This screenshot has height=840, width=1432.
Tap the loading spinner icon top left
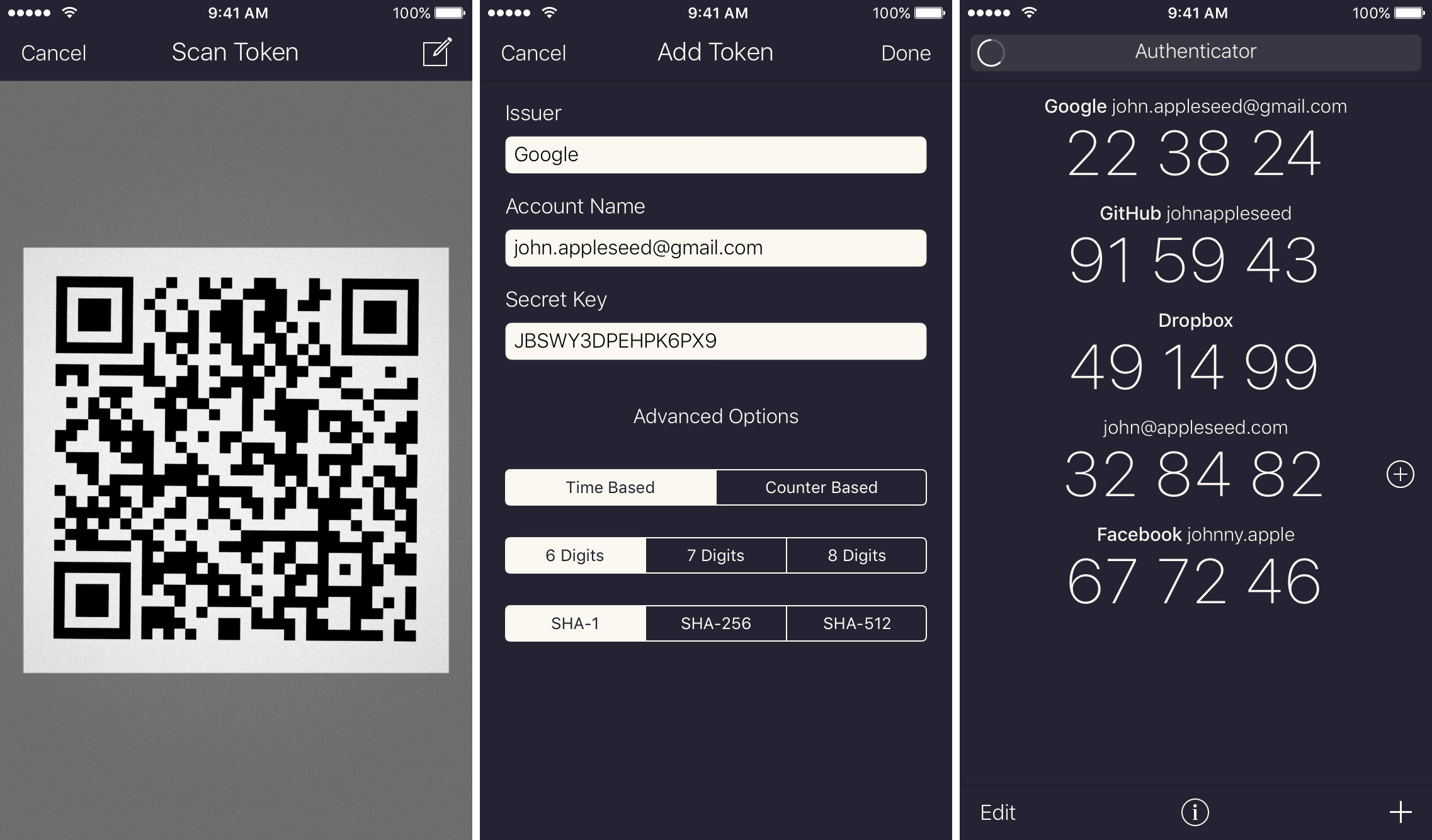(x=989, y=53)
